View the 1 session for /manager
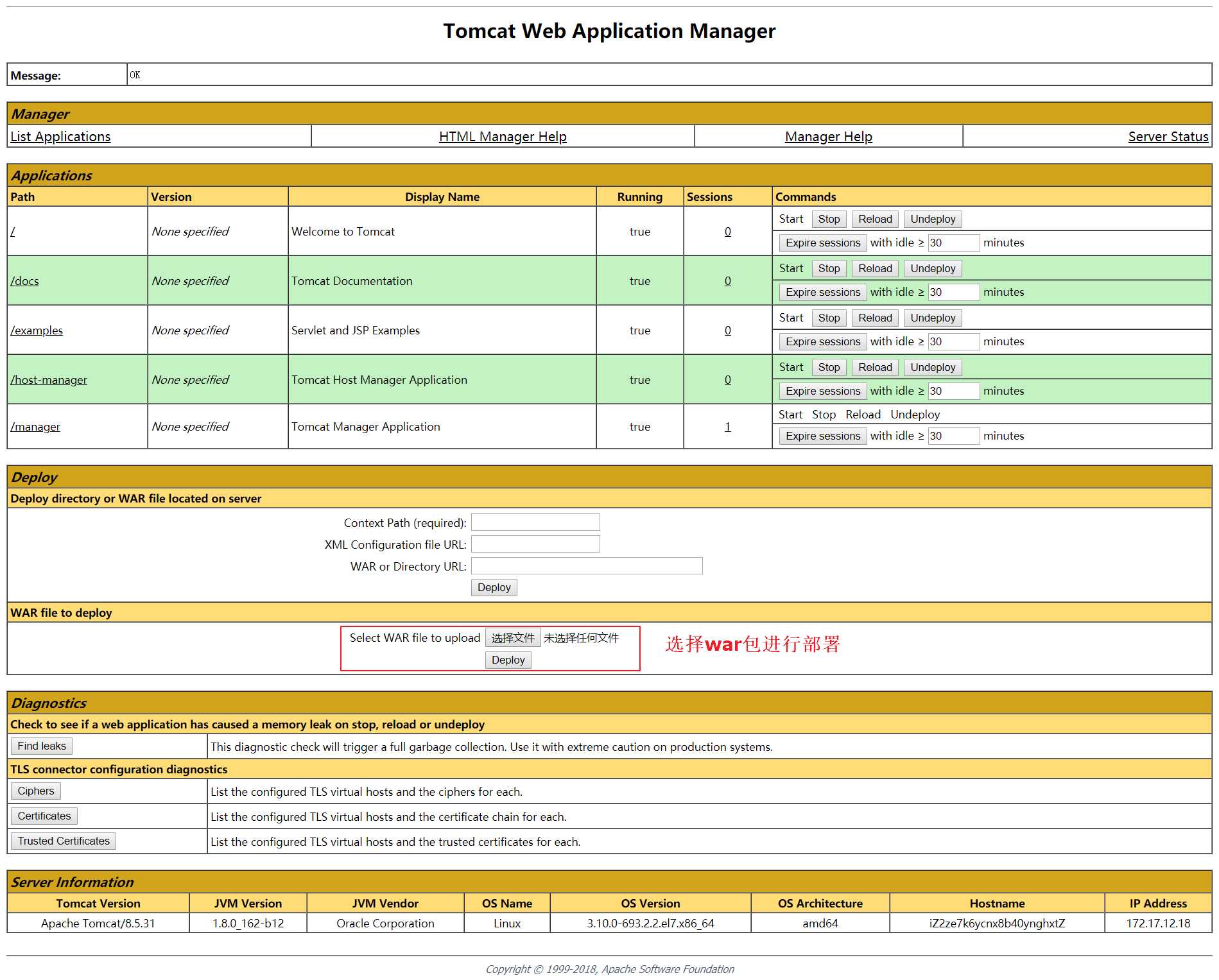Screen dimensions: 1219x980 click(x=727, y=427)
